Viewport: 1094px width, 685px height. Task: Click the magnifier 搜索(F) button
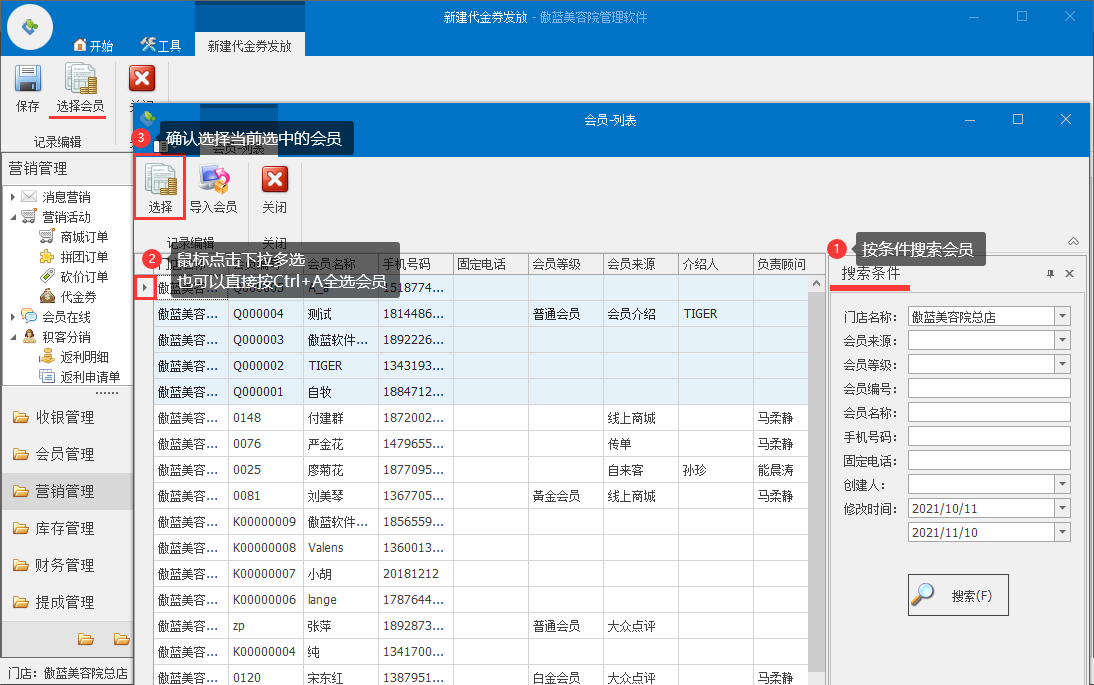click(958, 595)
